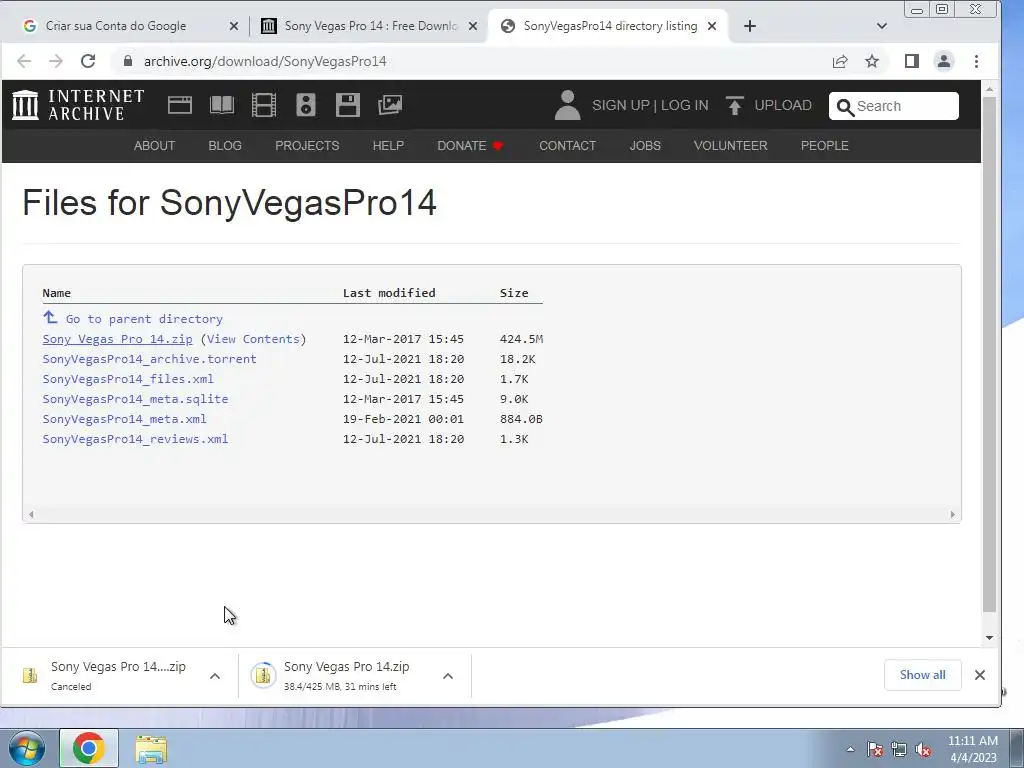Open the HELP menu item
This screenshot has height=768, width=1024.
[388, 146]
